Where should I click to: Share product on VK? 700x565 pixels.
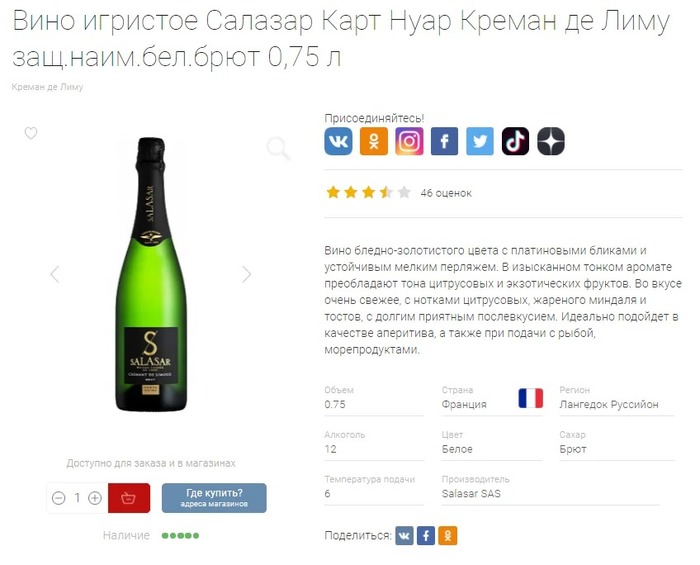pos(404,536)
